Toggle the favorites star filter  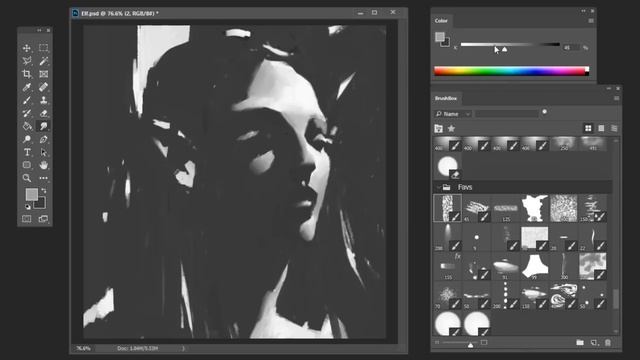coord(451,129)
